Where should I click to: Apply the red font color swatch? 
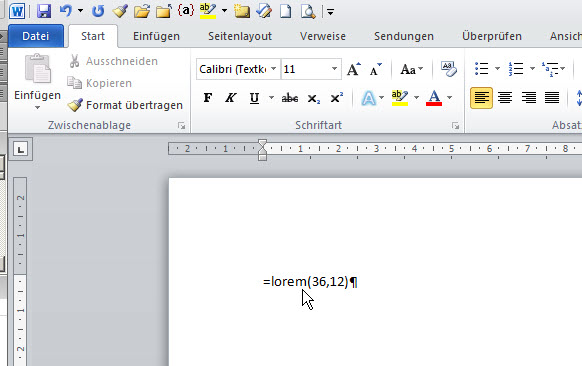tap(434, 98)
